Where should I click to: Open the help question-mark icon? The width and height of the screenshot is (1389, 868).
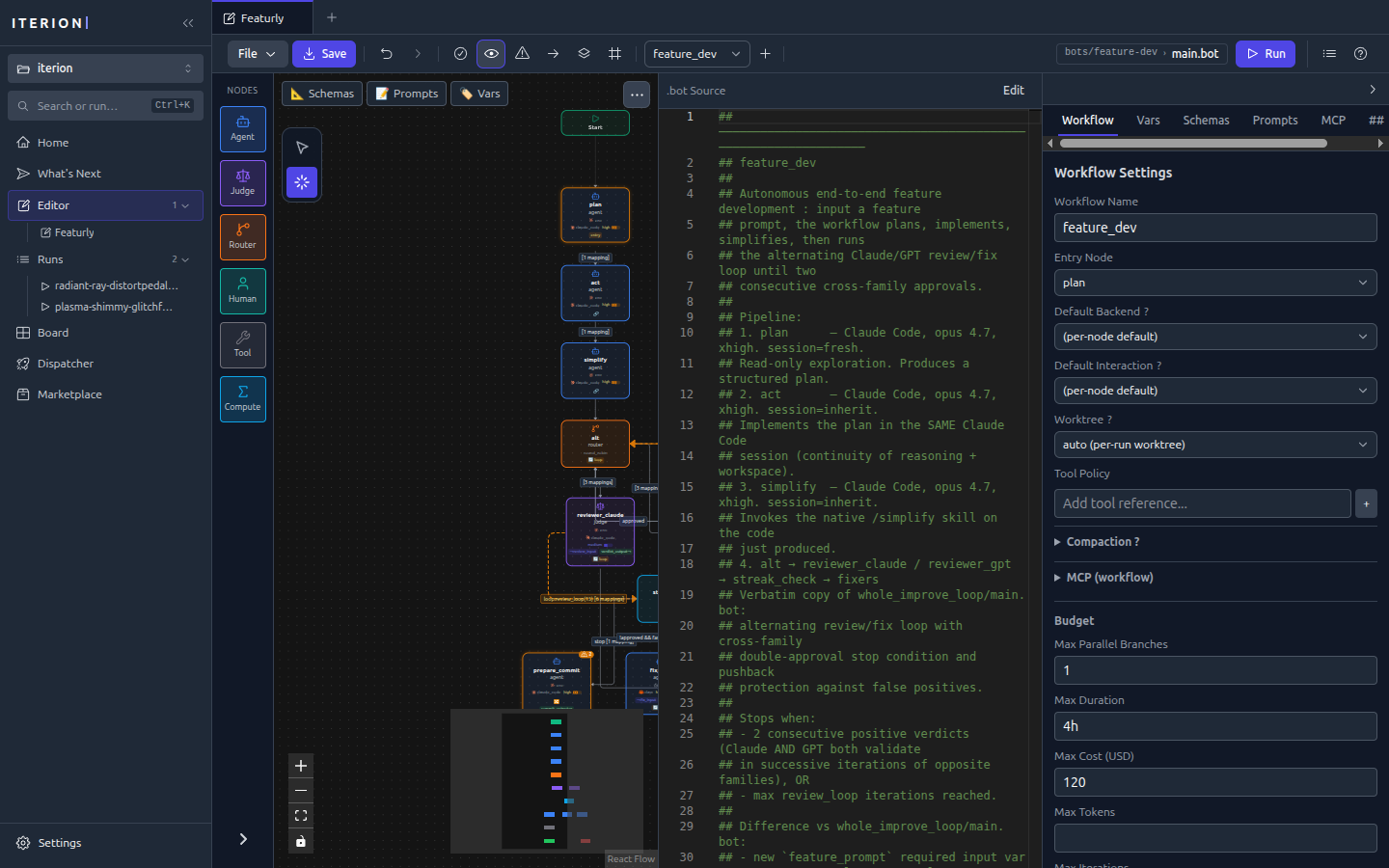point(1360,54)
